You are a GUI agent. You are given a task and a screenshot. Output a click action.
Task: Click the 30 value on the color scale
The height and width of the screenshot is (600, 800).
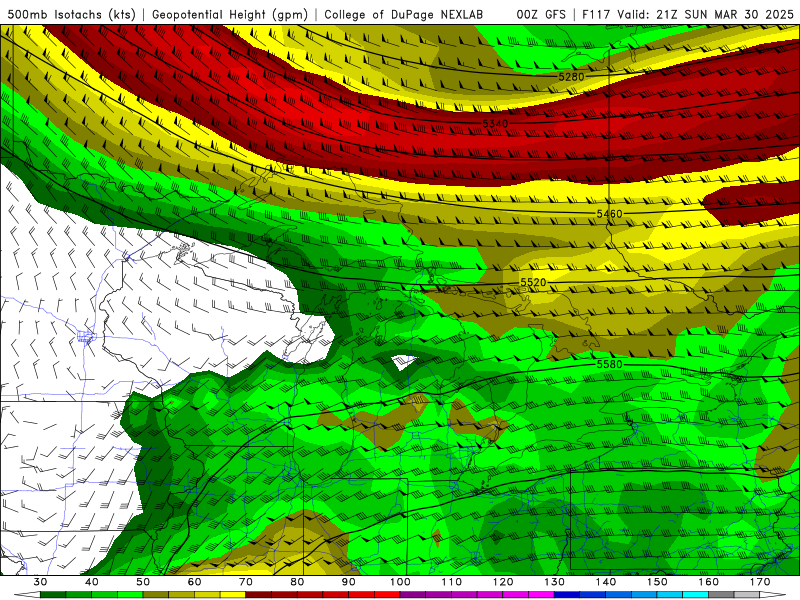click(x=40, y=582)
